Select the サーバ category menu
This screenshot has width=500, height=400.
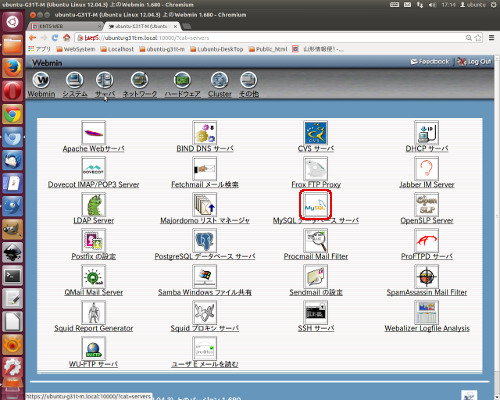pyautogui.click(x=105, y=85)
